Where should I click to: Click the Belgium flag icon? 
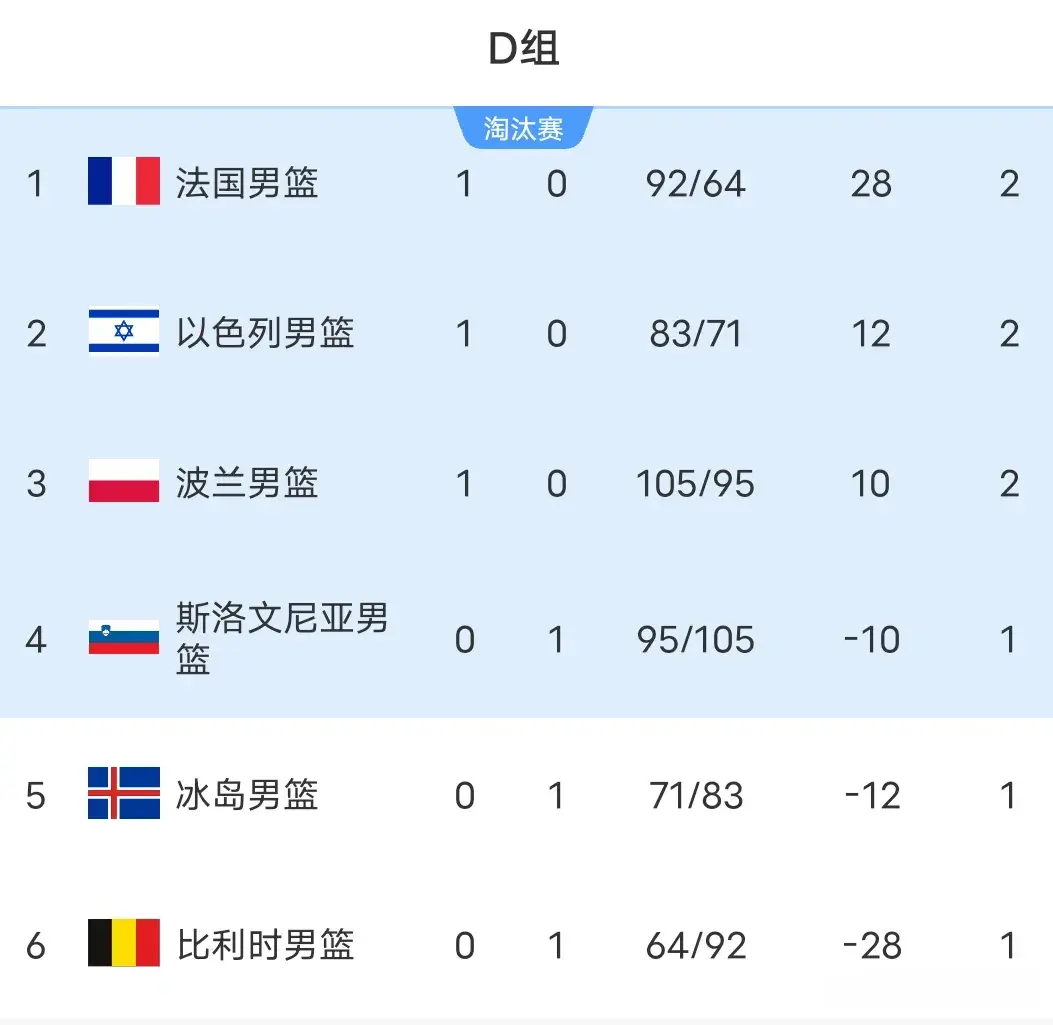(124, 943)
